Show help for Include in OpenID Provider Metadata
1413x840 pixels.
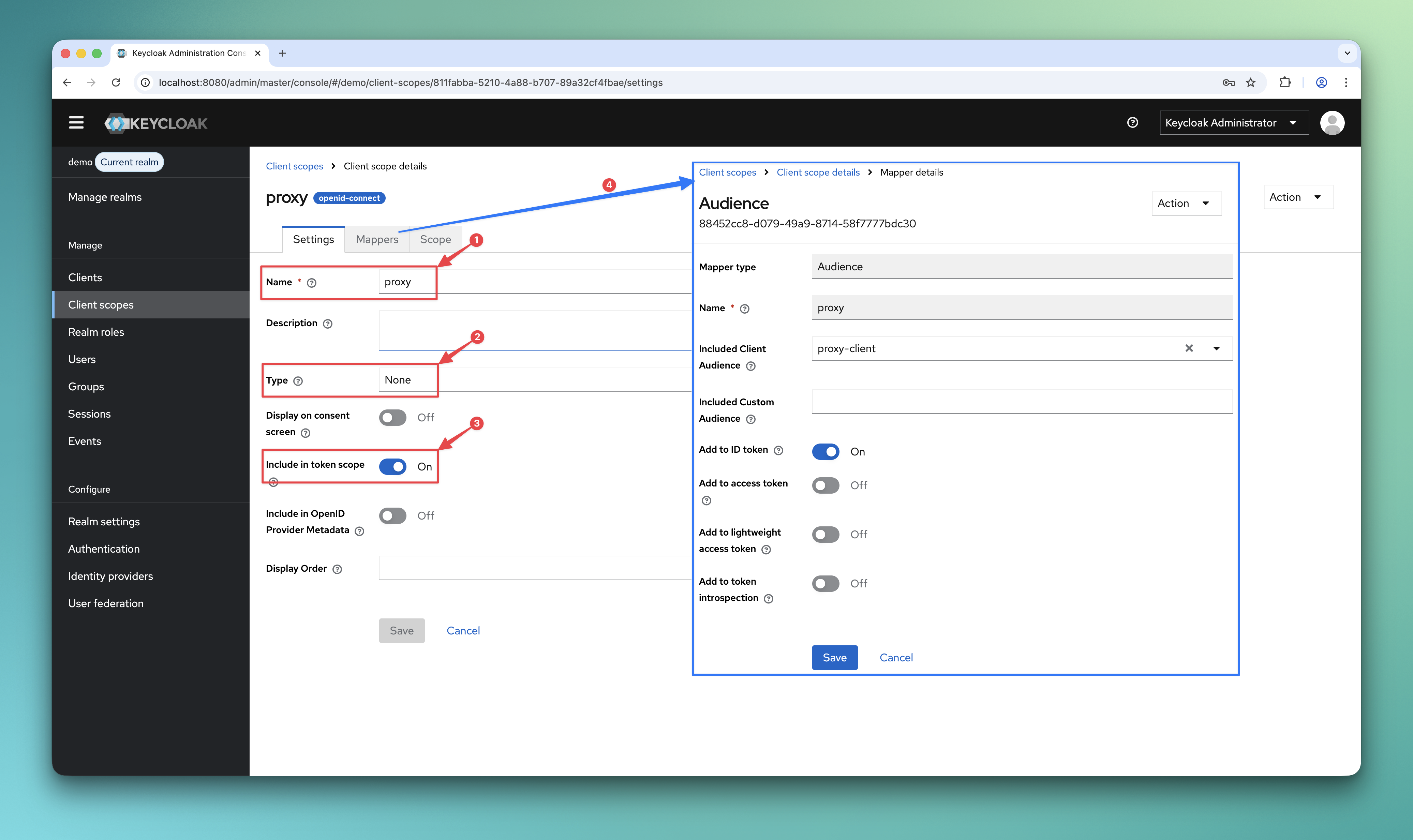tap(359, 531)
